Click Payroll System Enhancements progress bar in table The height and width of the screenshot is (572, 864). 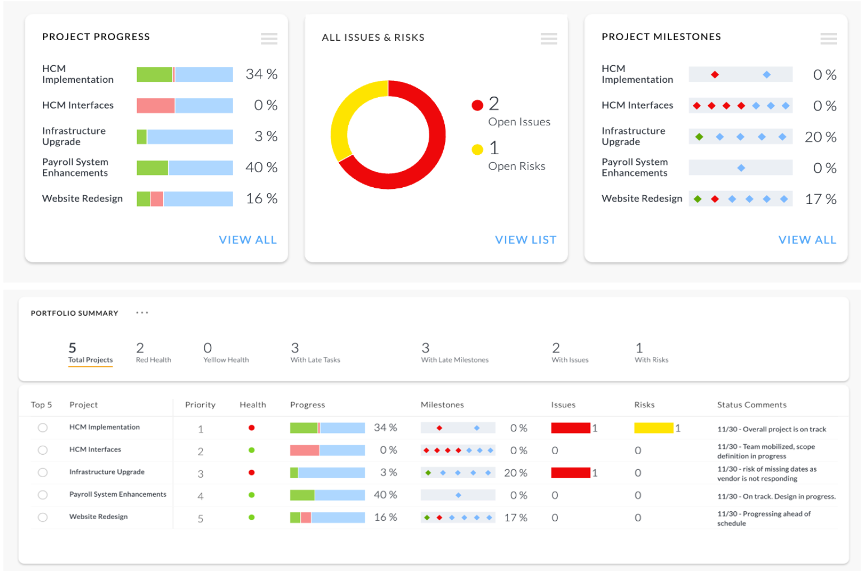coord(327,495)
